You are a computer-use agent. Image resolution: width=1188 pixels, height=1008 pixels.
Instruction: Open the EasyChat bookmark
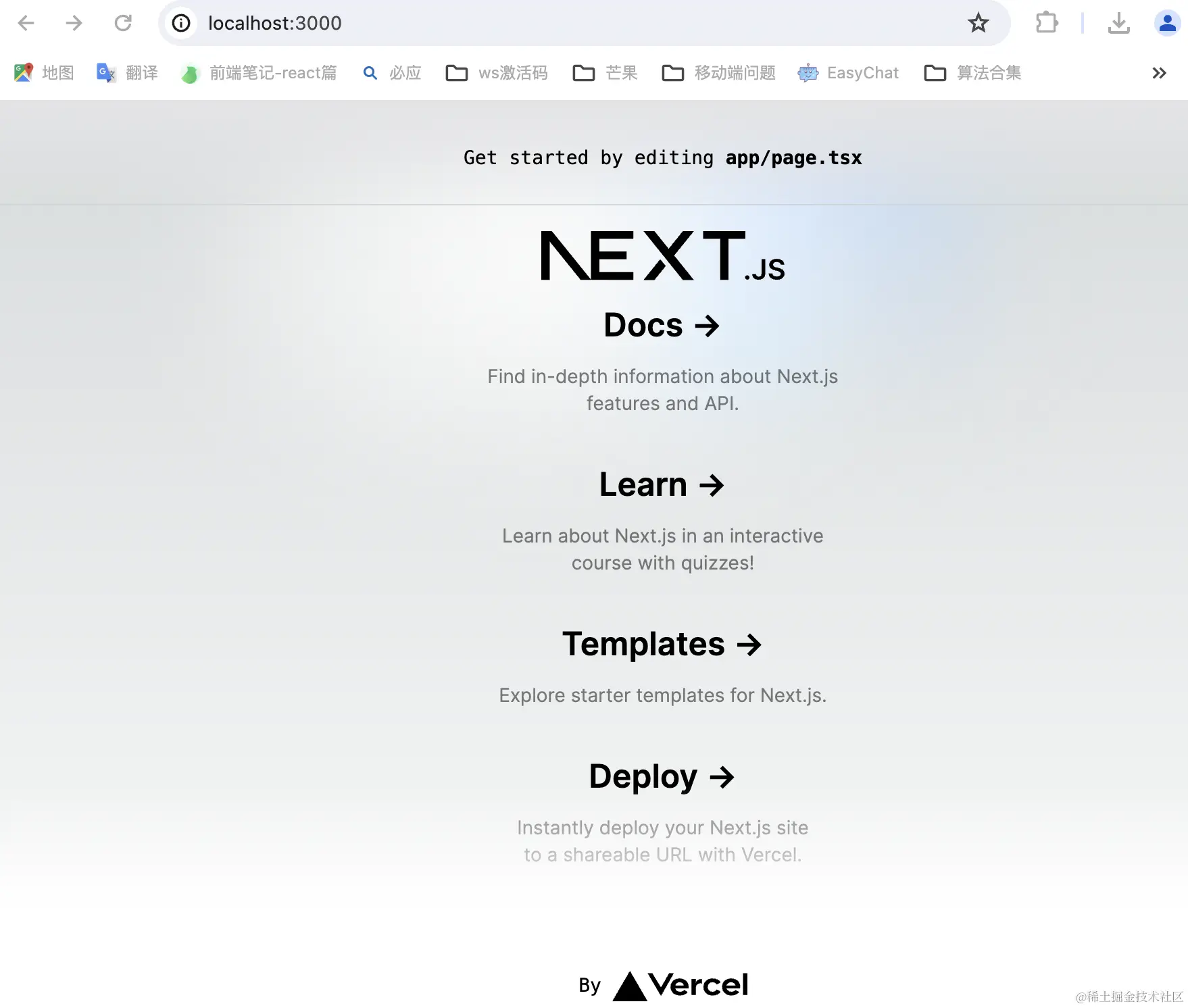pyautogui.click(x=849, y=73)
